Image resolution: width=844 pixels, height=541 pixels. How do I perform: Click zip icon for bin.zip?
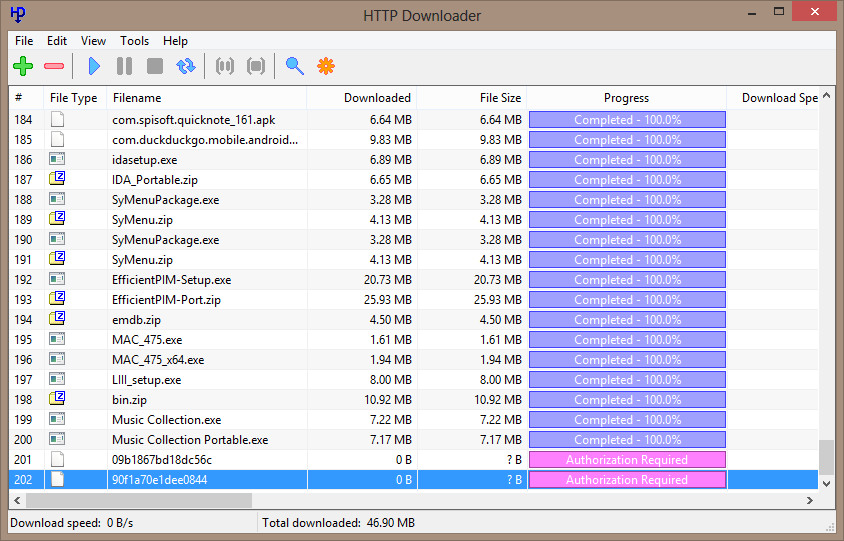(x=57, y=399)
